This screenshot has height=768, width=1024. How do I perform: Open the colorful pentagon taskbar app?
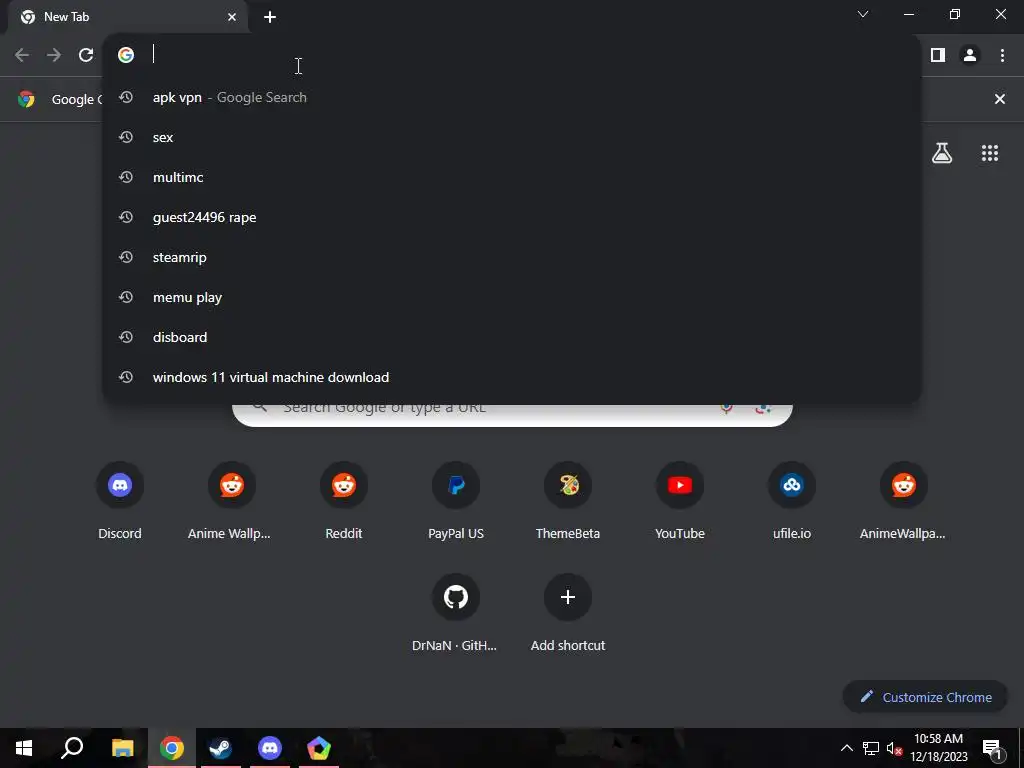pos(319,748)
